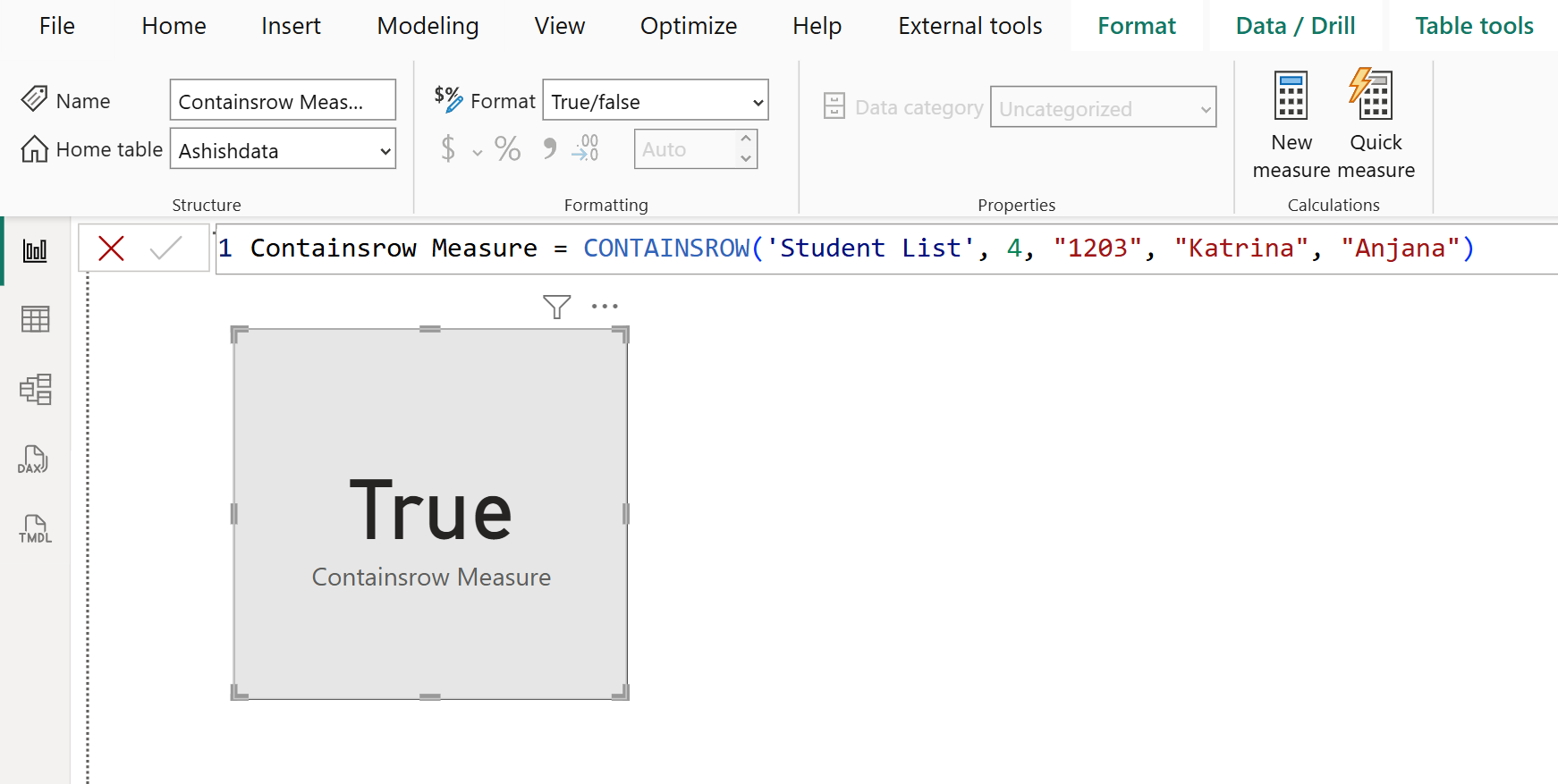The height and width of the screenshot is (784, 1558).
Task: Expand the Format True/false dropdown
Action: (x=758, y=102)
